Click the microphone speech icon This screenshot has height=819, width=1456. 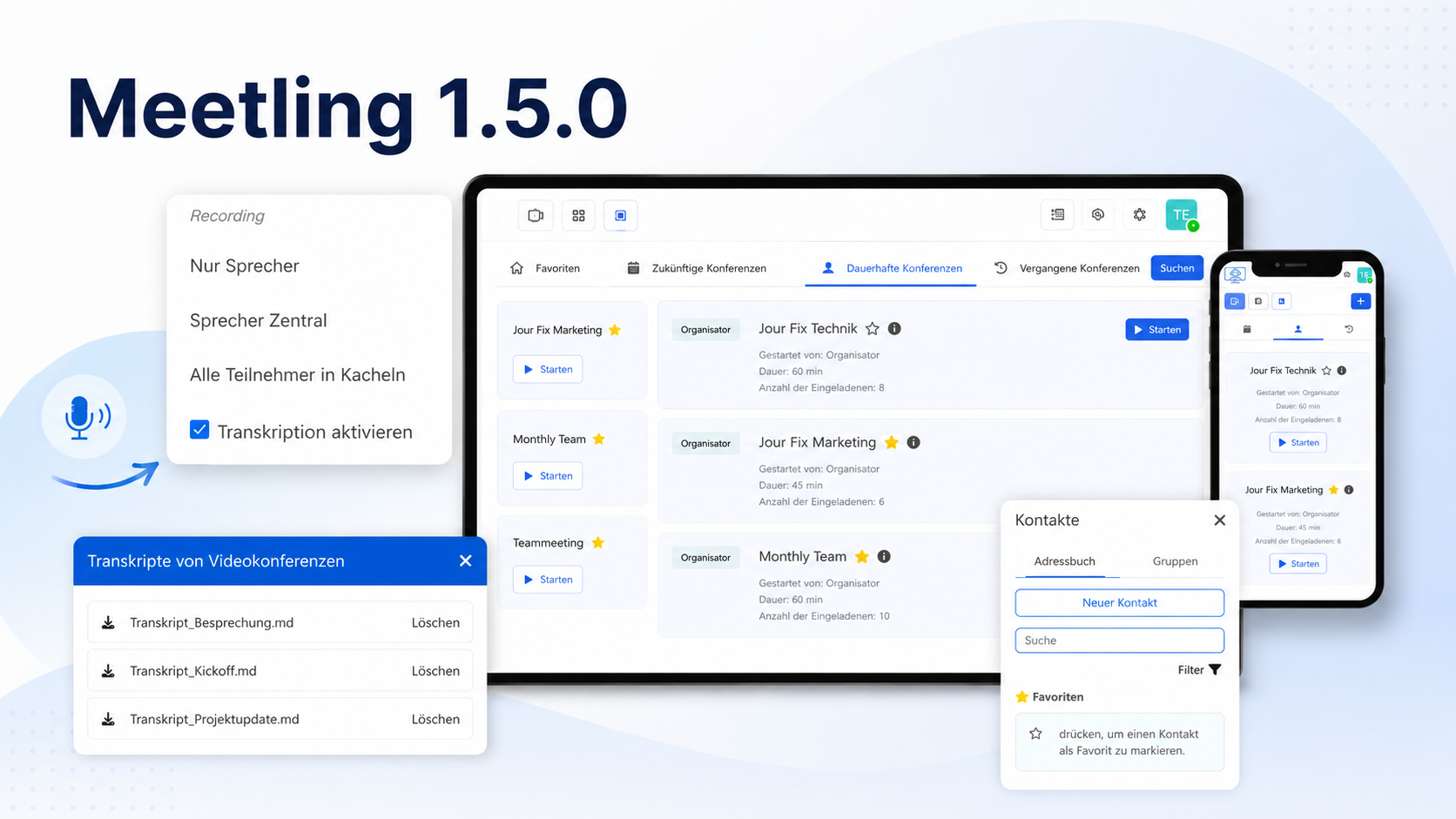pyautogui.click(x=84, y=417)
